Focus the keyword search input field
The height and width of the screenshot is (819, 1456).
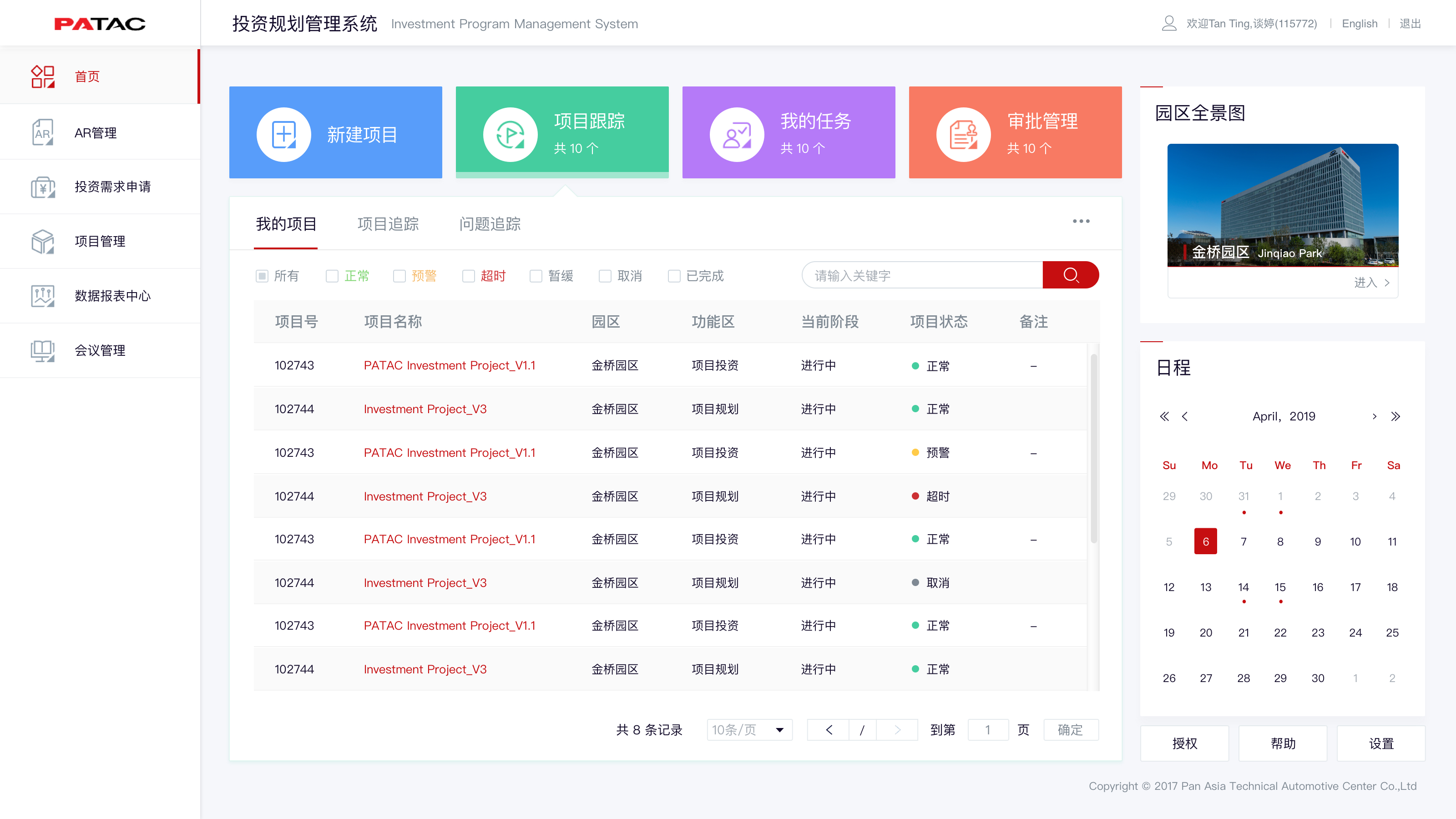921,275
